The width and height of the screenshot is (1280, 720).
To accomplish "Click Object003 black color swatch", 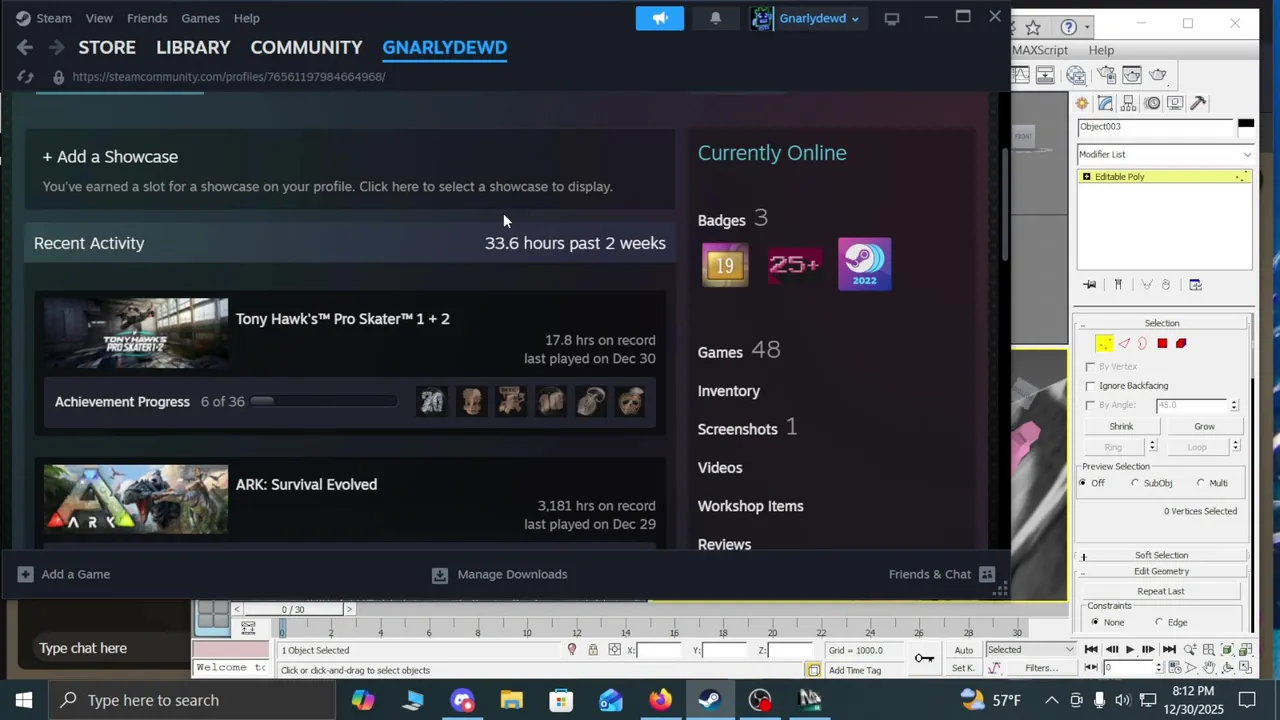I will coord(1246,127).
